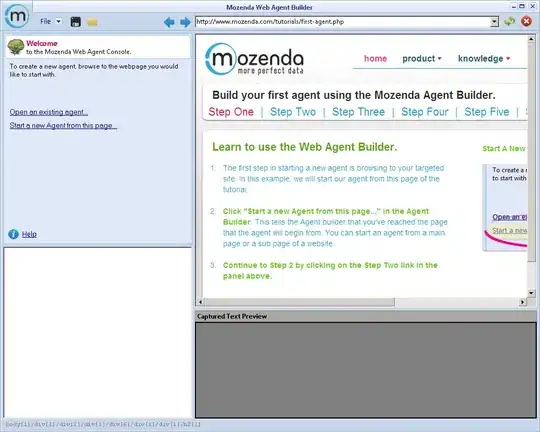Click the Mozenda logo icon in the top-left corner
The image size is (540, 432).
[17, 16]
